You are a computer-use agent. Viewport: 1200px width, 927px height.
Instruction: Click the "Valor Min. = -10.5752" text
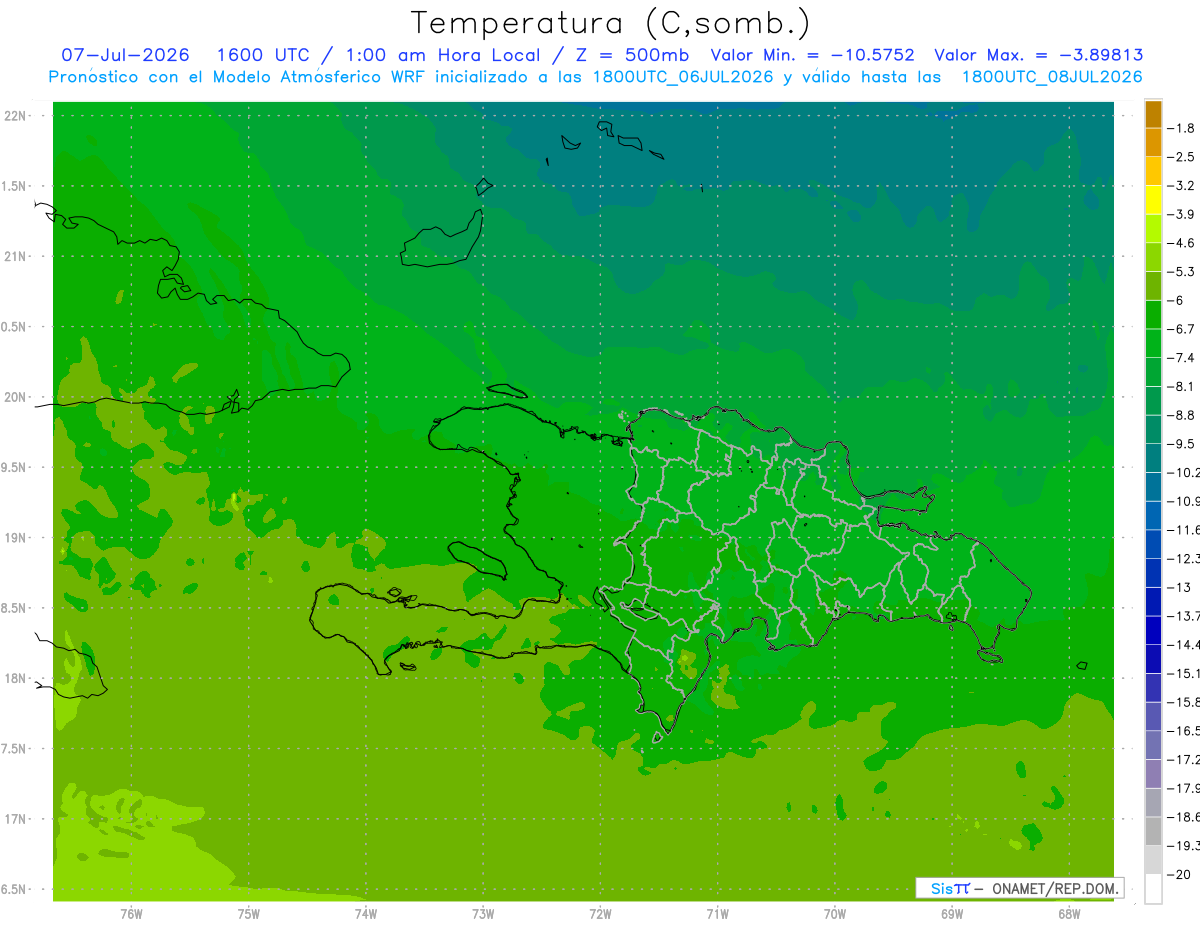coord(812,55)
